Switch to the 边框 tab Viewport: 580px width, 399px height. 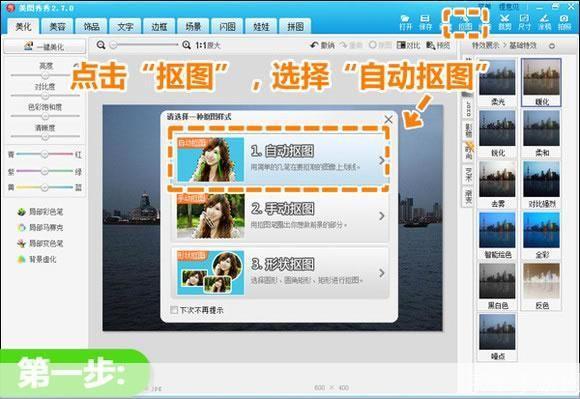[x=159, y=26]
